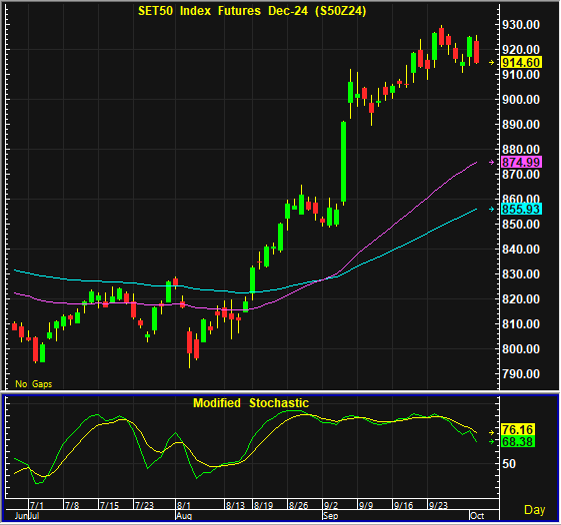Click the magenta arrow beside the 874.99 label
The height and width of the screenshot is (525, 561).
pyautogui.click(x=492, y=162)
